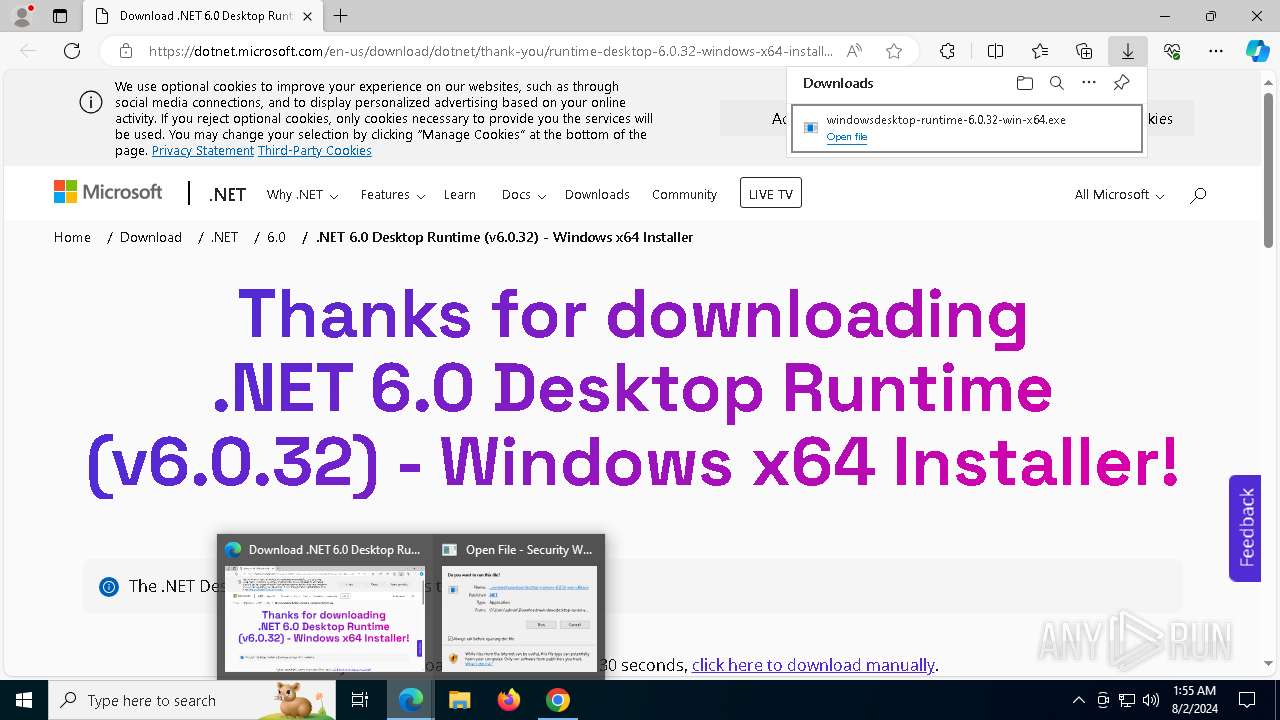Open volume control tray icon
The image size is (1280, 720).
1151,700
